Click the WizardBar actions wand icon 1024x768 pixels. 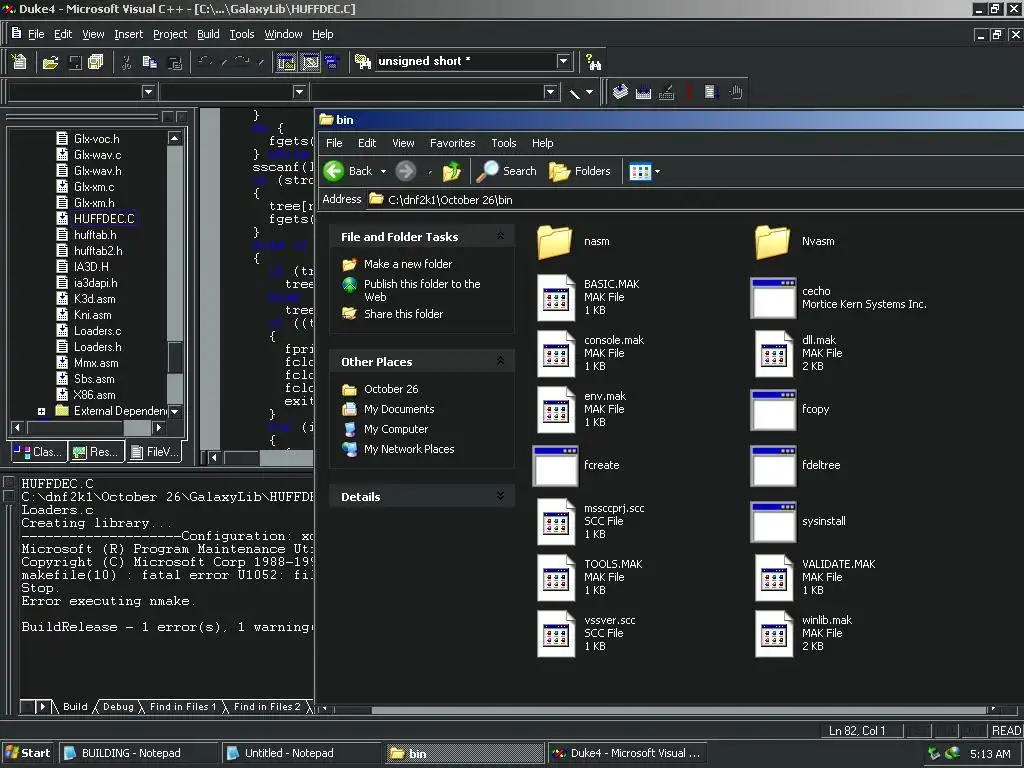[575, 93]
